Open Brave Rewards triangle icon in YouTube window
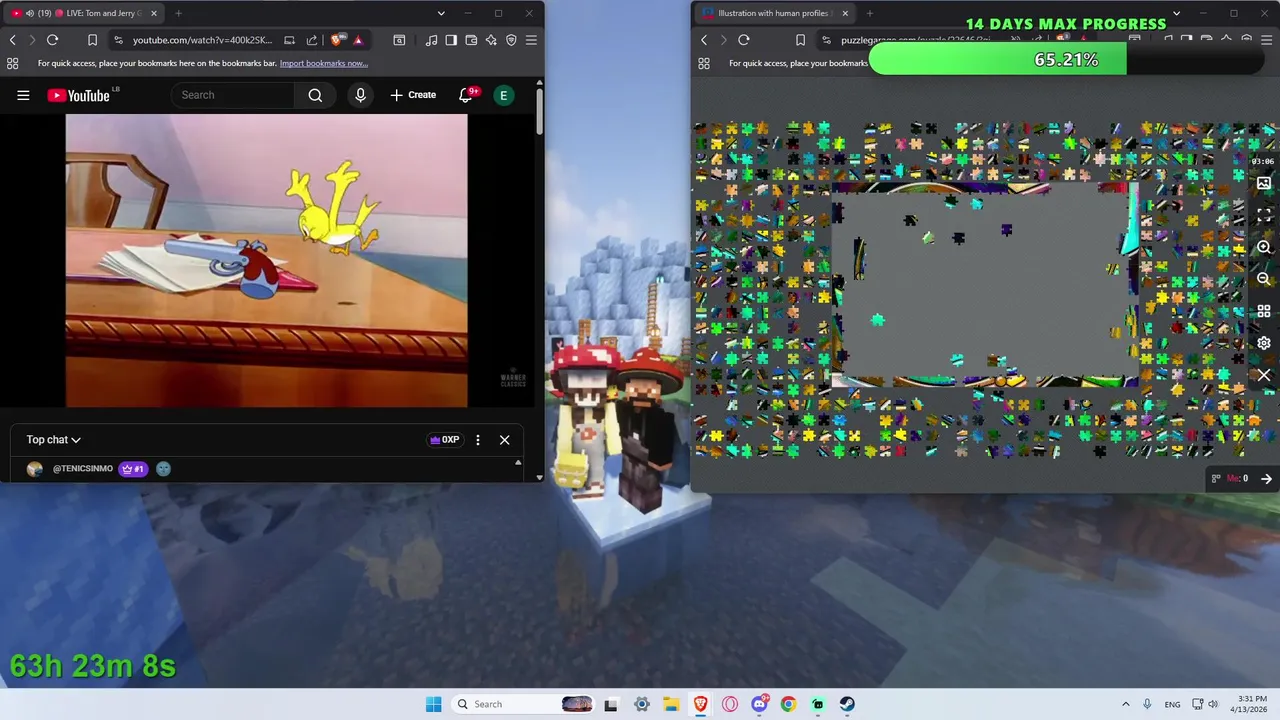The width and height of the screenshot is (1280, 720). (357, 40)
